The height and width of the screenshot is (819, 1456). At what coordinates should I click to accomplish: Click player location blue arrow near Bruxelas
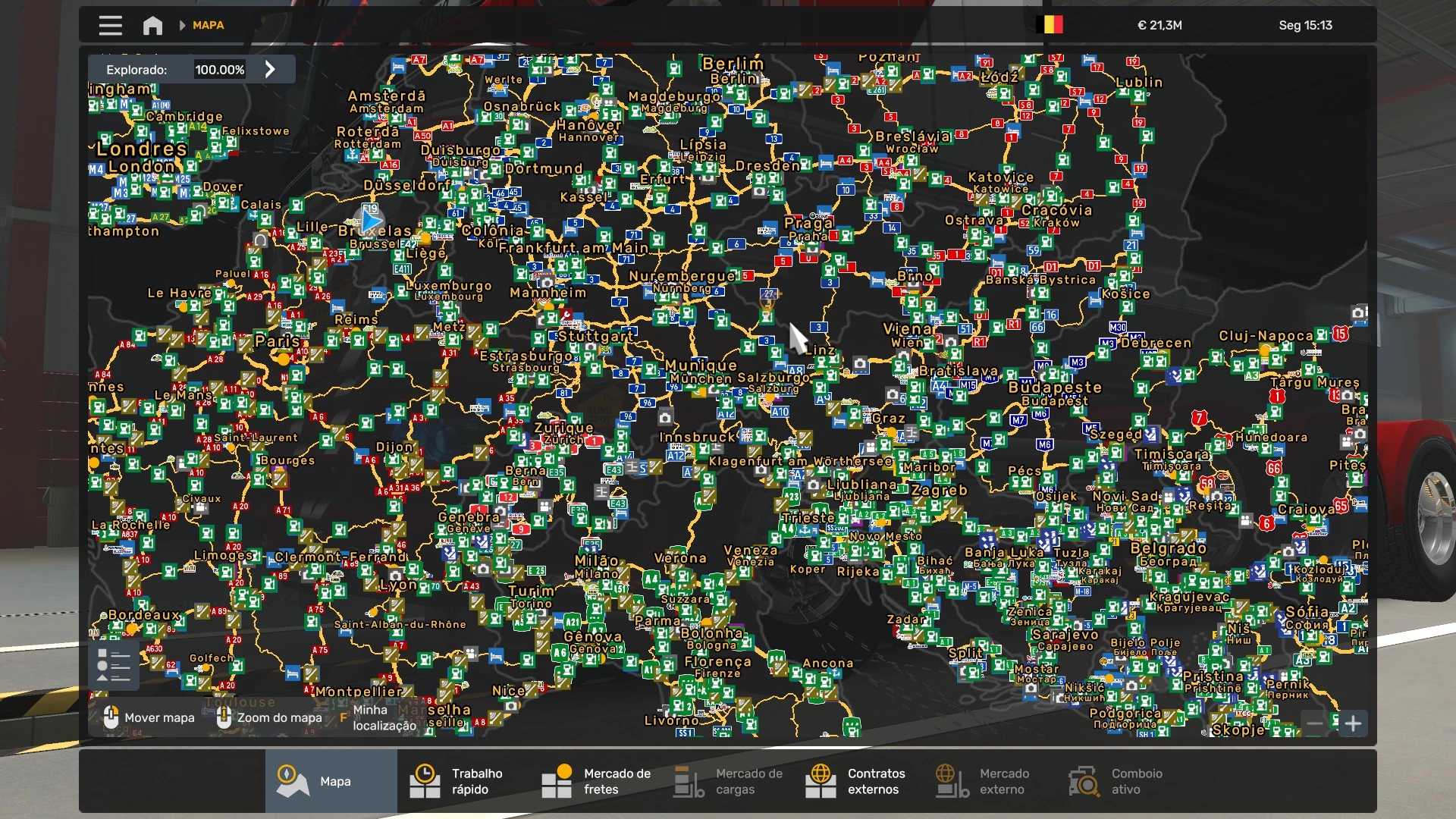click(371, 222)
